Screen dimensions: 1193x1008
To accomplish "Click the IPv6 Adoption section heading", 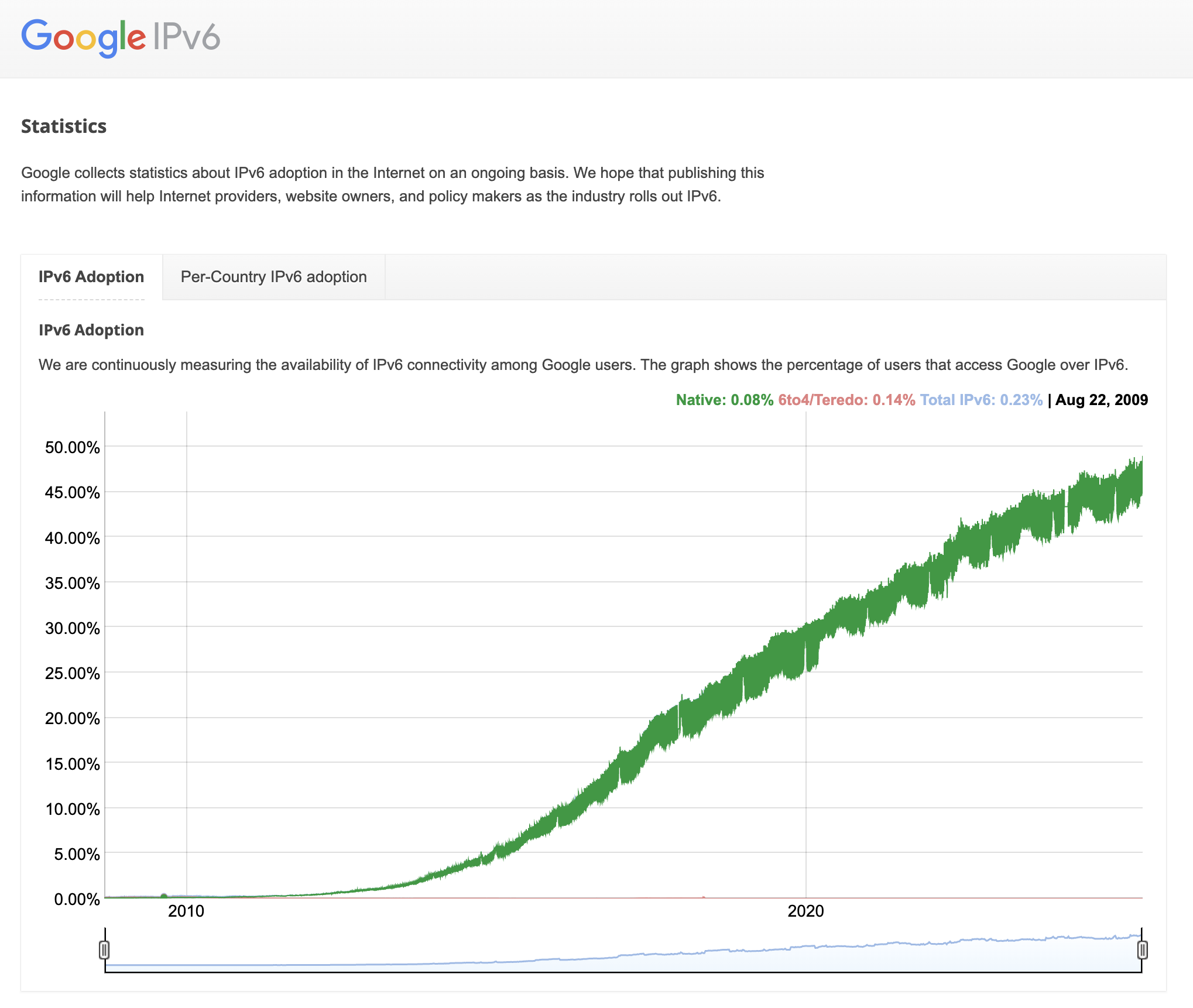I will 91,330.
